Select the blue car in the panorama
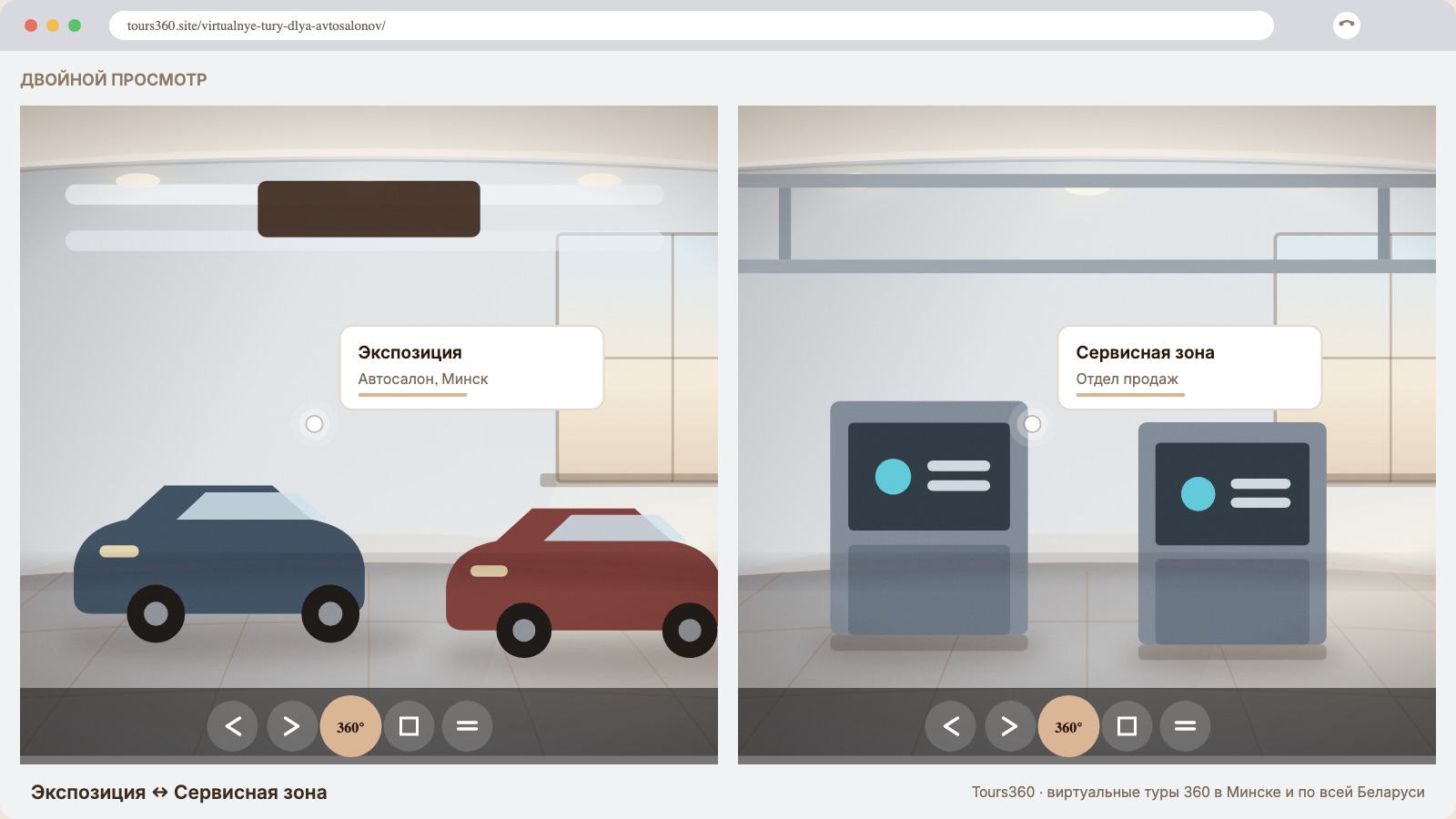This screenshot has width=1456, height=819. click(x=219, y=563)
